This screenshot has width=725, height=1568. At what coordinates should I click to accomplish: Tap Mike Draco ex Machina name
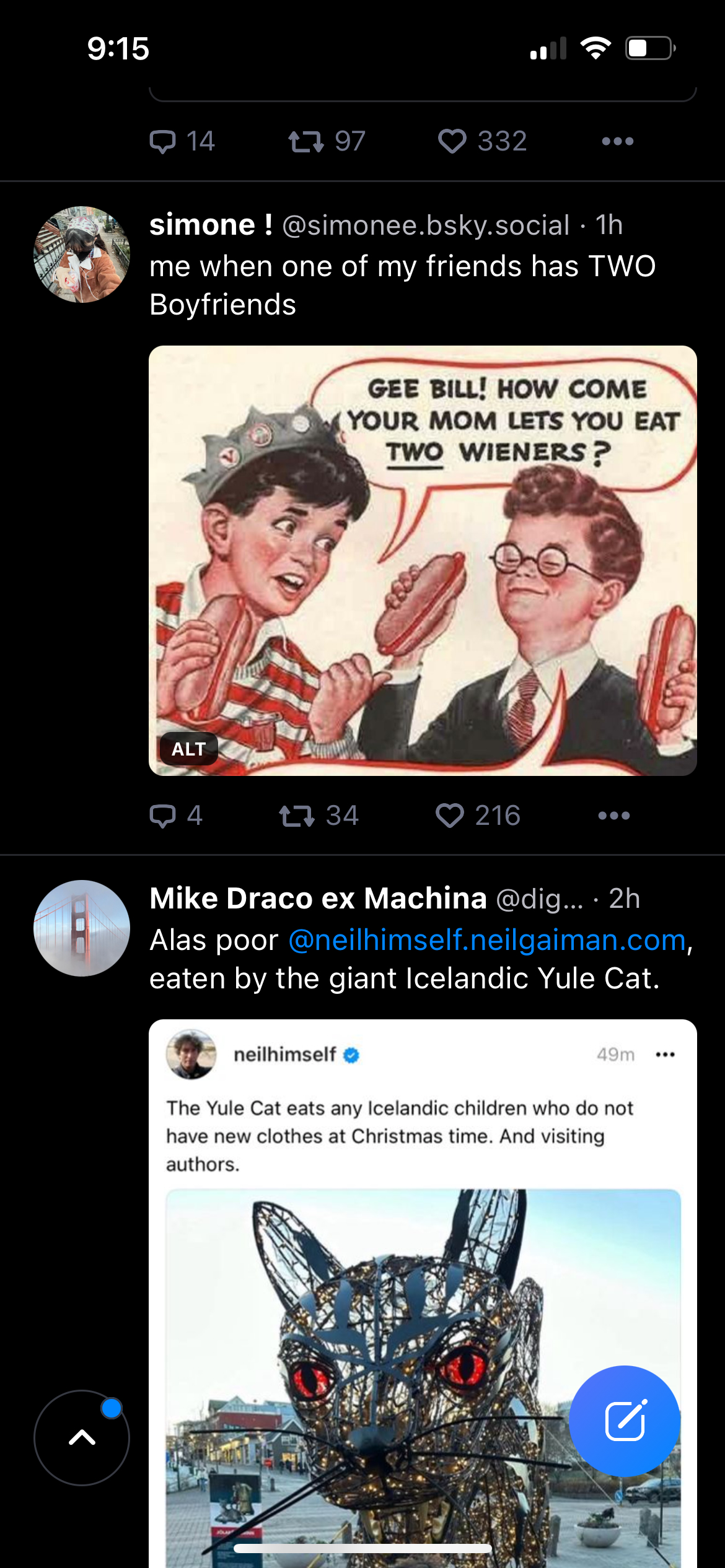pos(318,899)
